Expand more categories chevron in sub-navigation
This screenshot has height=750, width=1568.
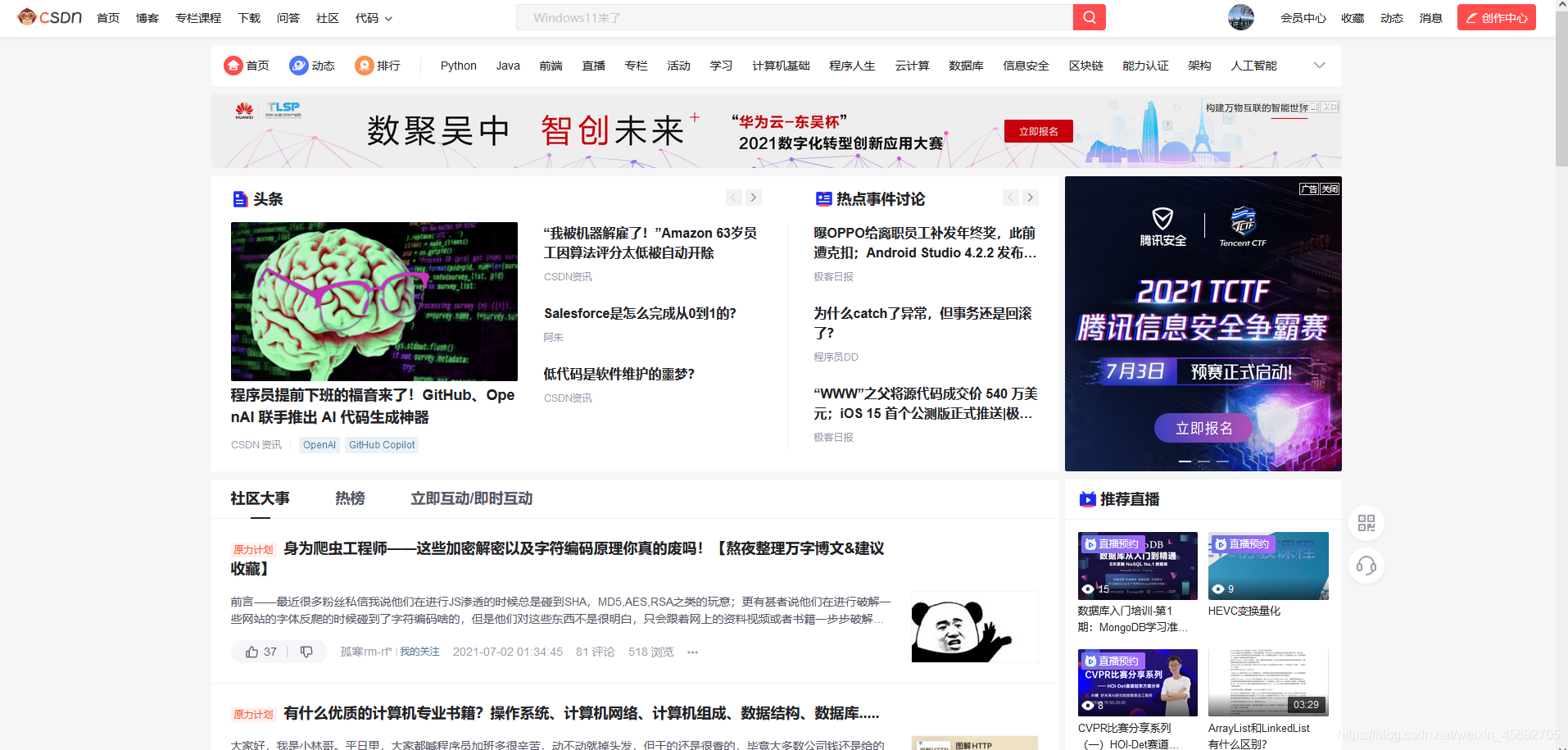point(1319,66)
